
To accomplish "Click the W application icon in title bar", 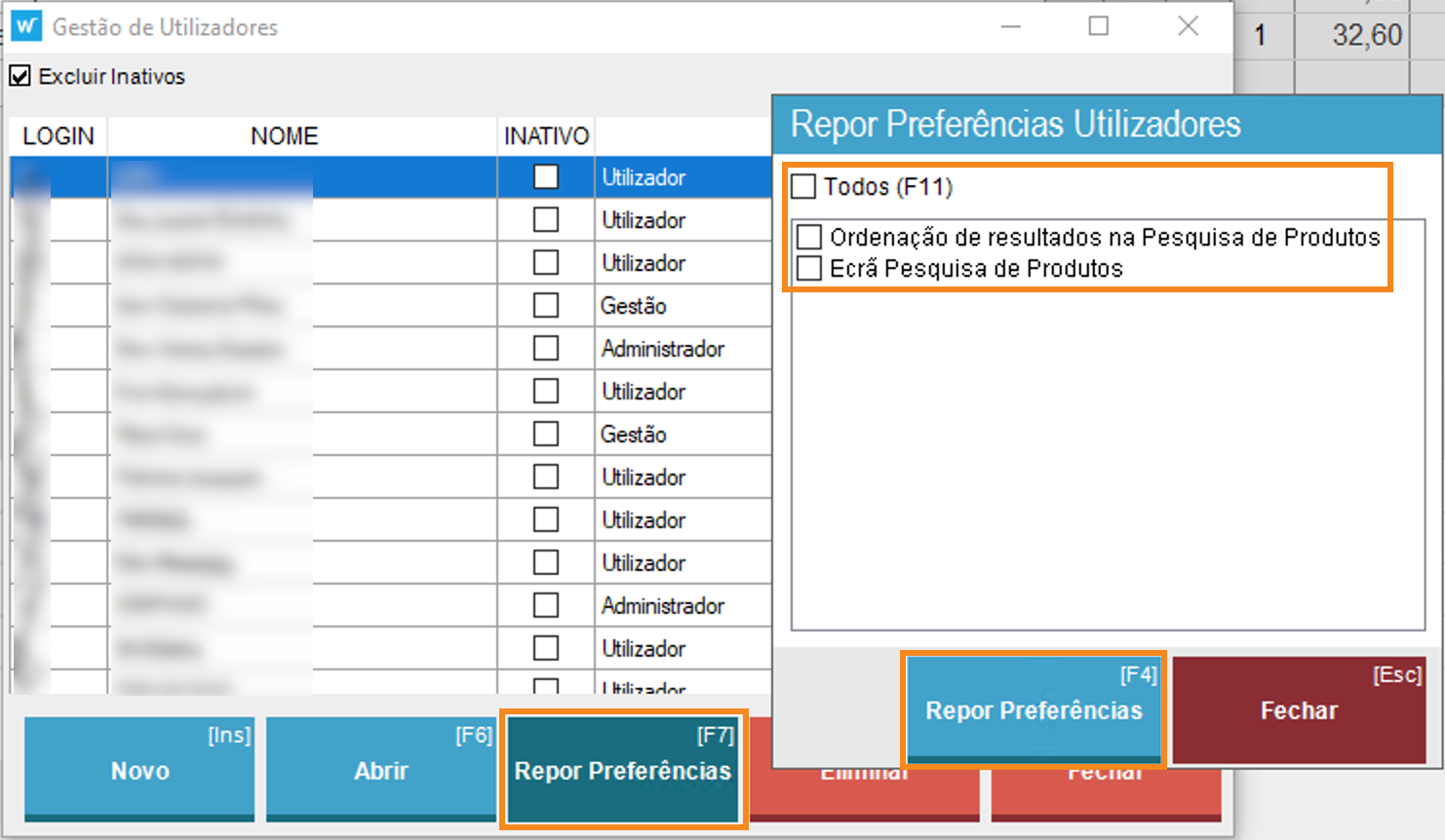I will (26, 26).
